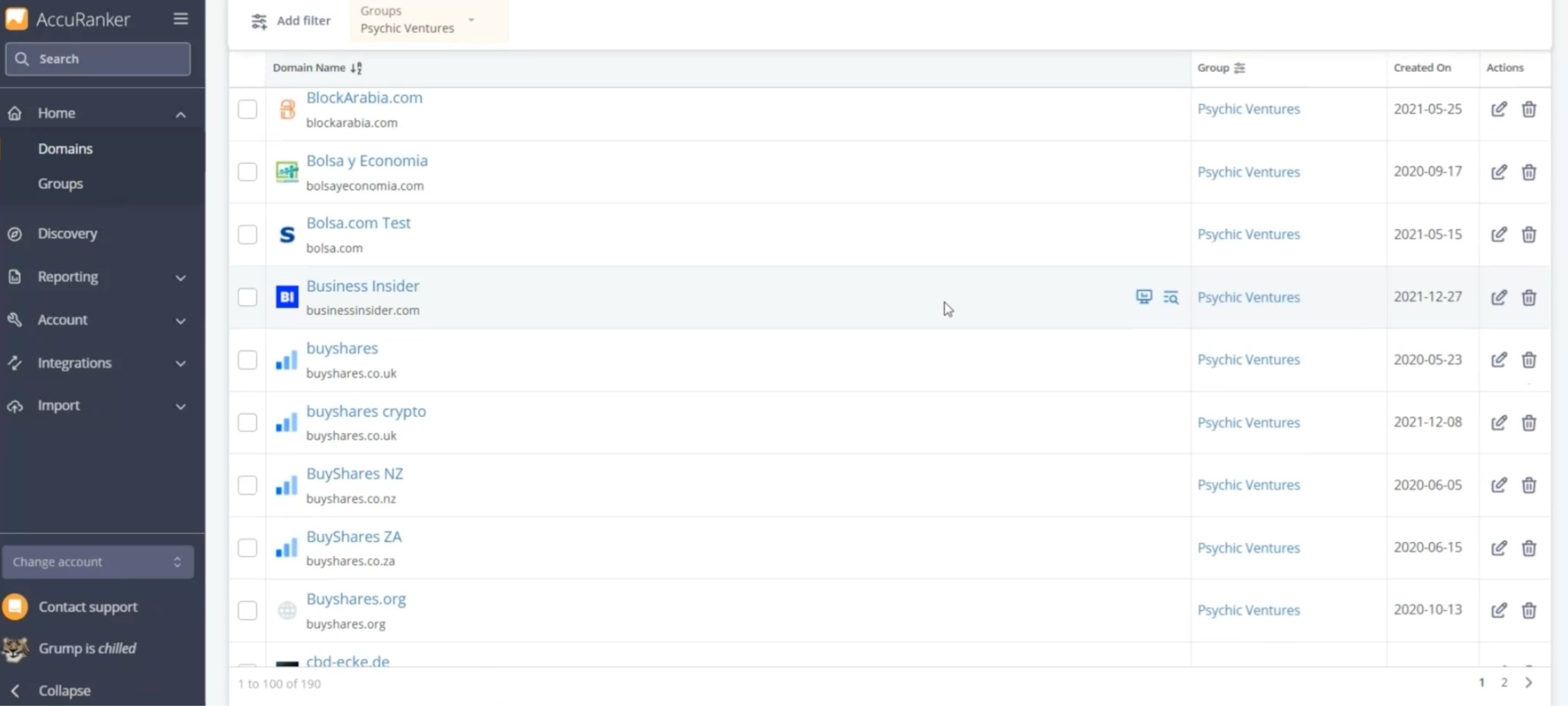The width and height of the screenshot is (1568, 706).
Task: Edit the Business Insider domain
Action: pos(1498,296)
